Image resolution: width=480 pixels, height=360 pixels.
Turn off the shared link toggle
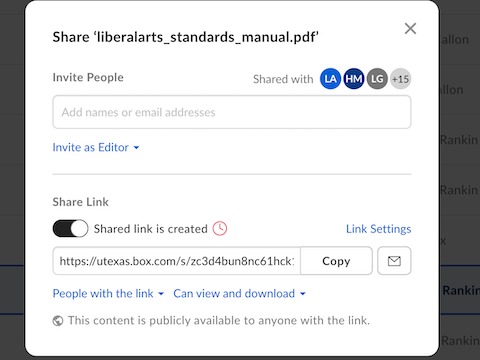70,229
